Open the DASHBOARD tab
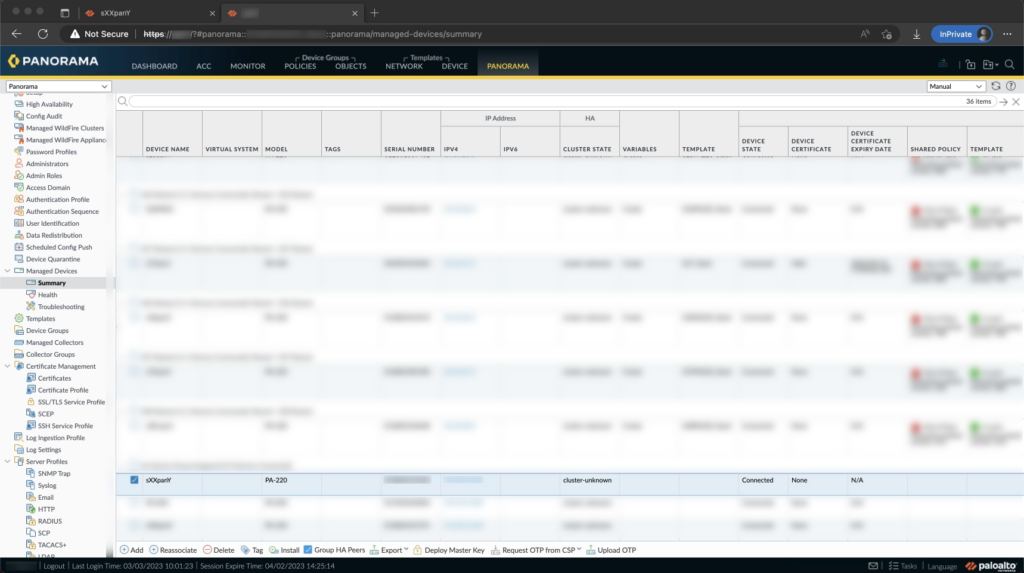 (154, 66)
